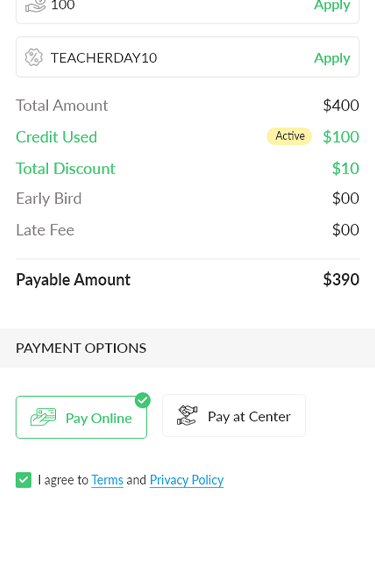Click the TEACHERDAY10 coupon input field
The height and width of the screenshot is (576, 375).
pos(187,57)
